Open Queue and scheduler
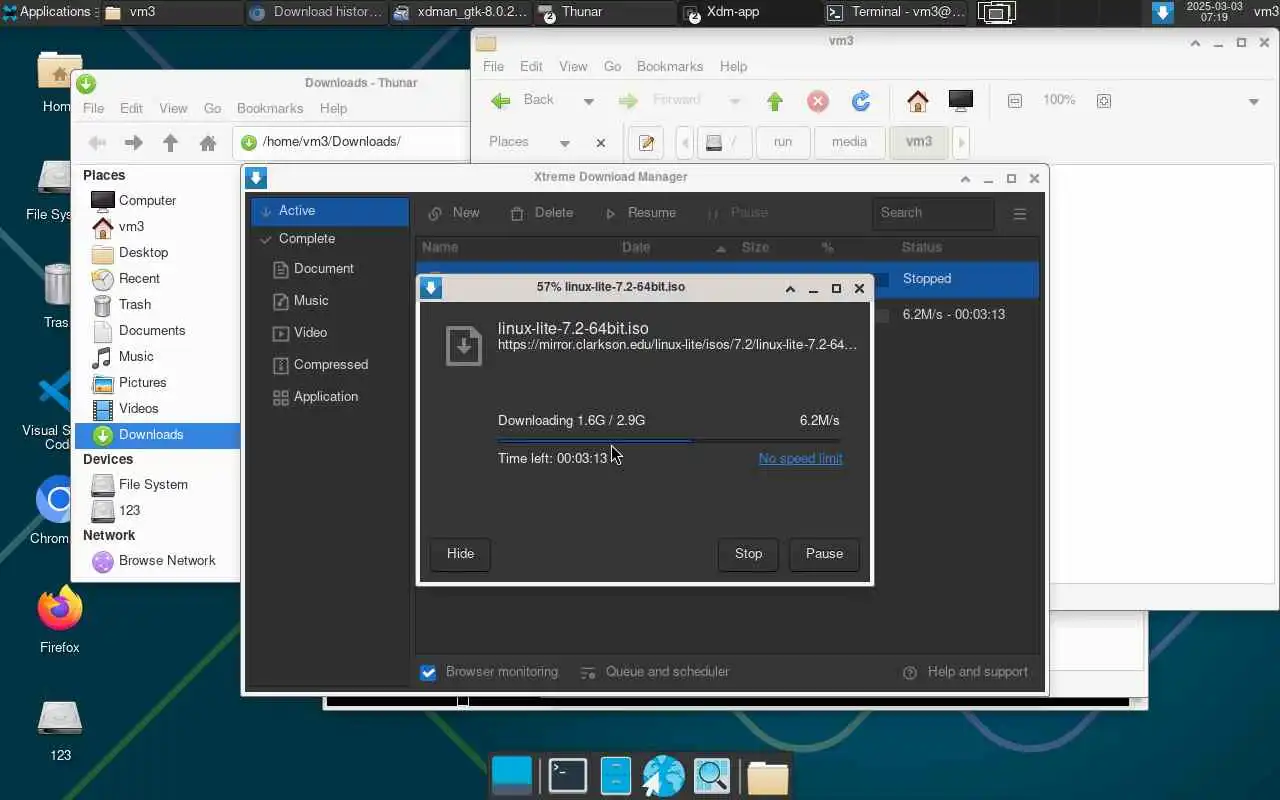The height and width of the screenshot is (800, 1280). [655, 672]
